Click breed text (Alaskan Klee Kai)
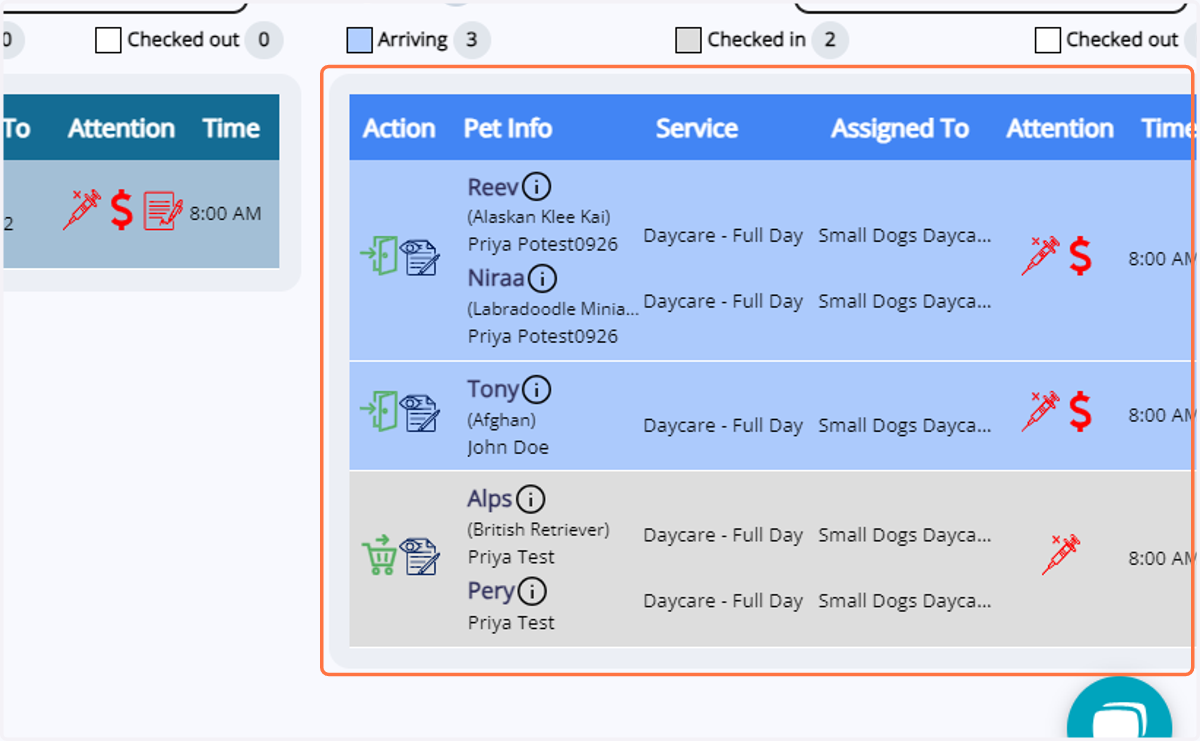This screenshot has width=1200, height=741. [539, 216]
